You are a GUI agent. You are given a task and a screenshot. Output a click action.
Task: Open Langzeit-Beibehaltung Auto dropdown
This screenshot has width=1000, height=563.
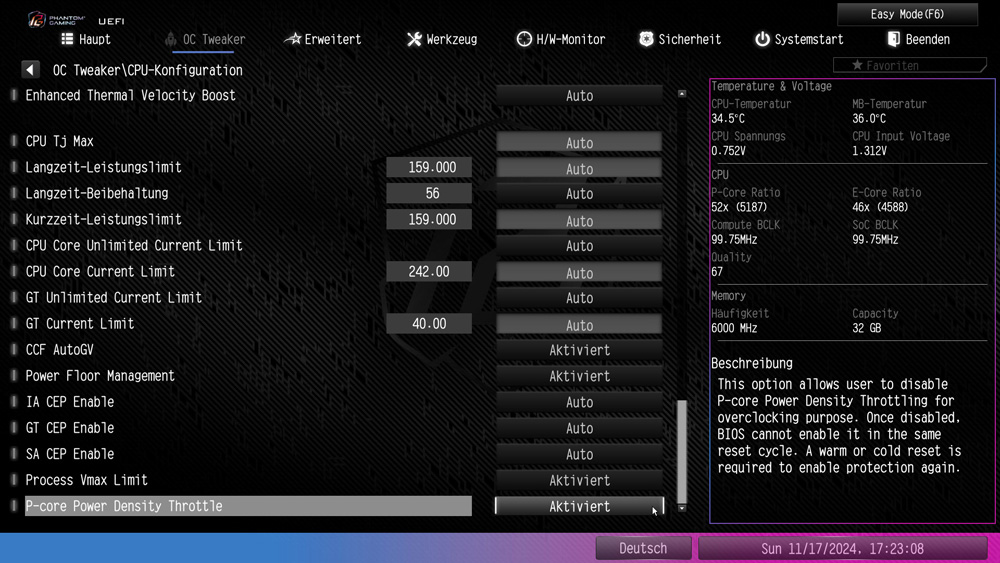tap(579, 194)
